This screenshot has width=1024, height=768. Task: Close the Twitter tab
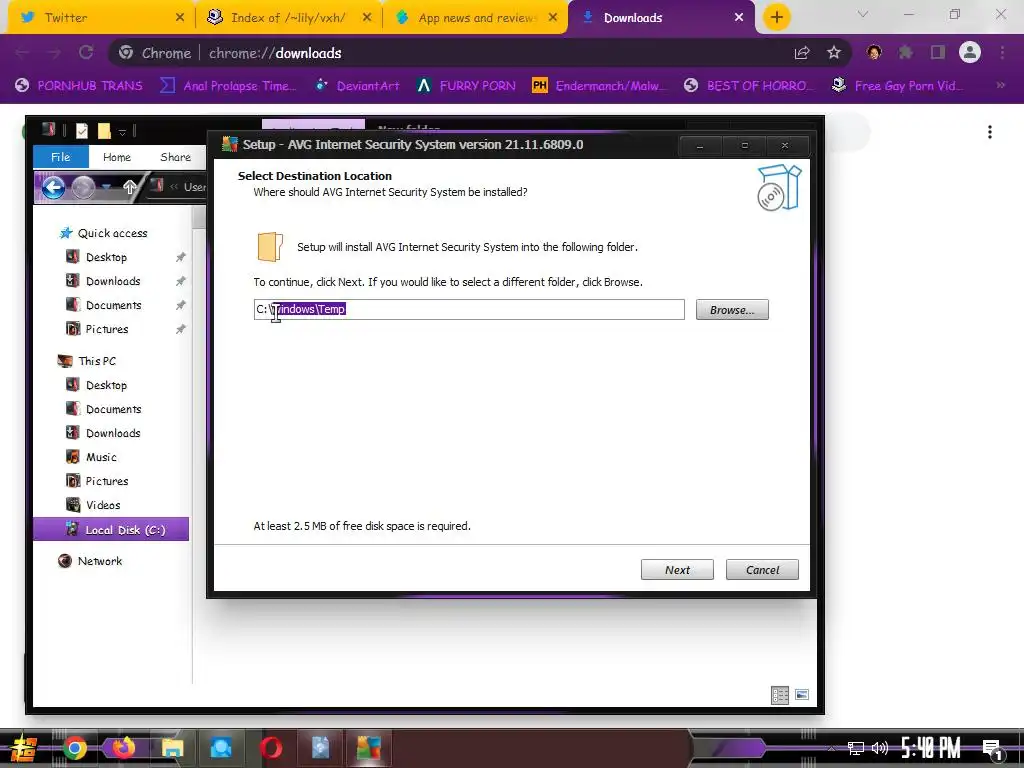pyautogui.click(x=180, y=18)
